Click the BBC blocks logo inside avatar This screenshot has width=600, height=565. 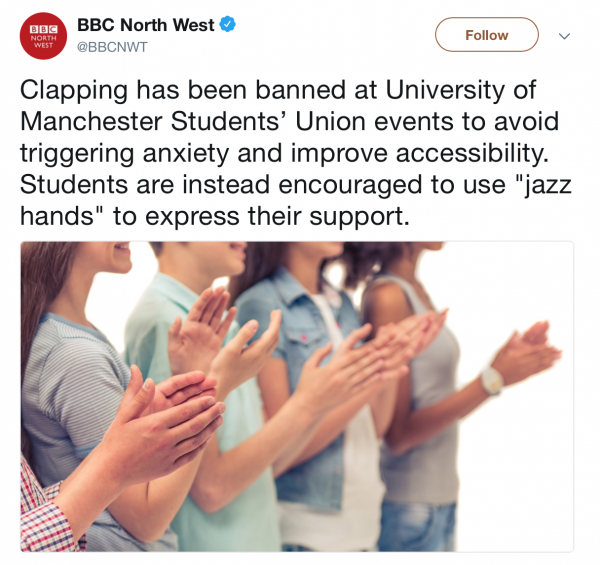[44, 29]
